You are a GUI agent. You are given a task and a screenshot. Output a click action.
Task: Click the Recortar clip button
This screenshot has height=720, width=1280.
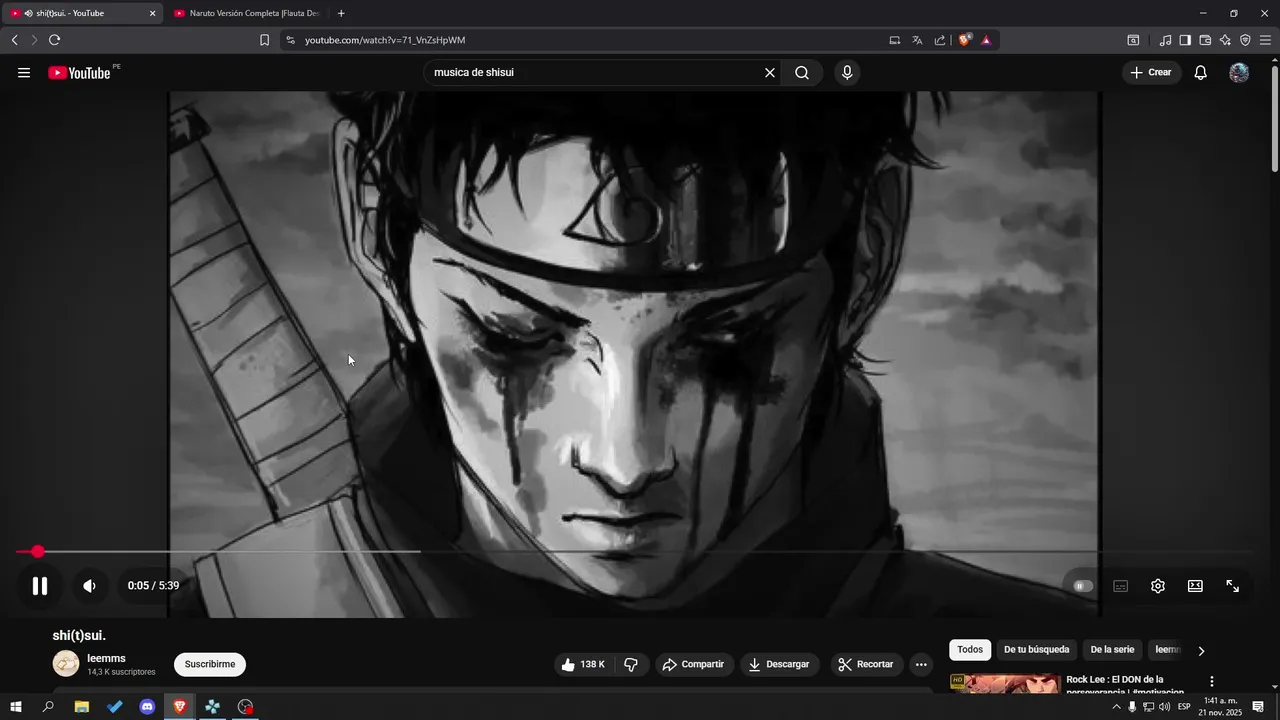pyautogui.click(x=866, y=664)
